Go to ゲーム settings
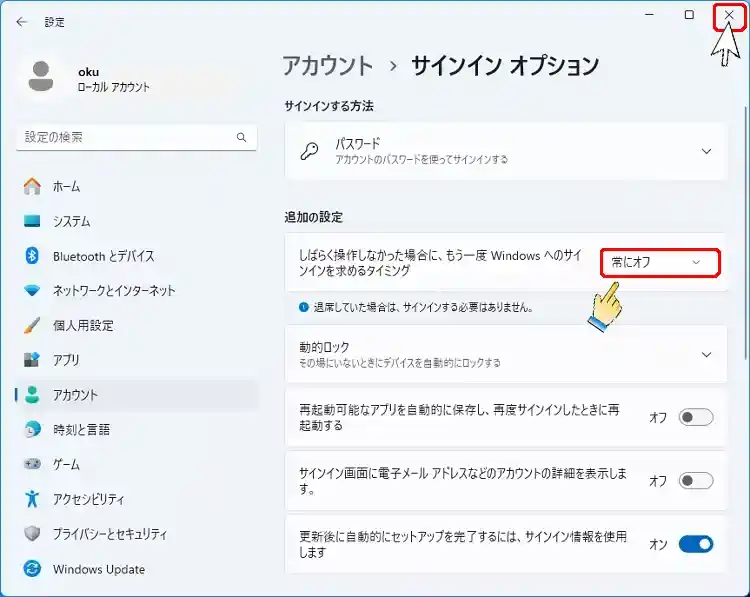The image size is (750, 597). click(137, 464)
